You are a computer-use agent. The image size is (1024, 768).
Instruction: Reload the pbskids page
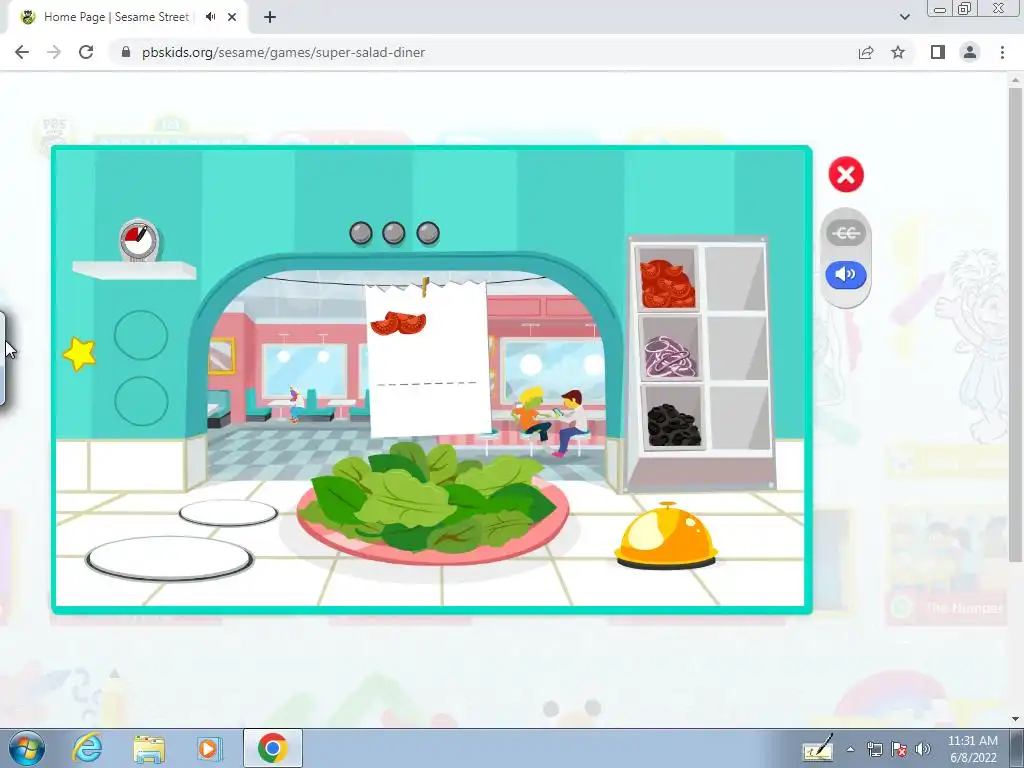86,52
